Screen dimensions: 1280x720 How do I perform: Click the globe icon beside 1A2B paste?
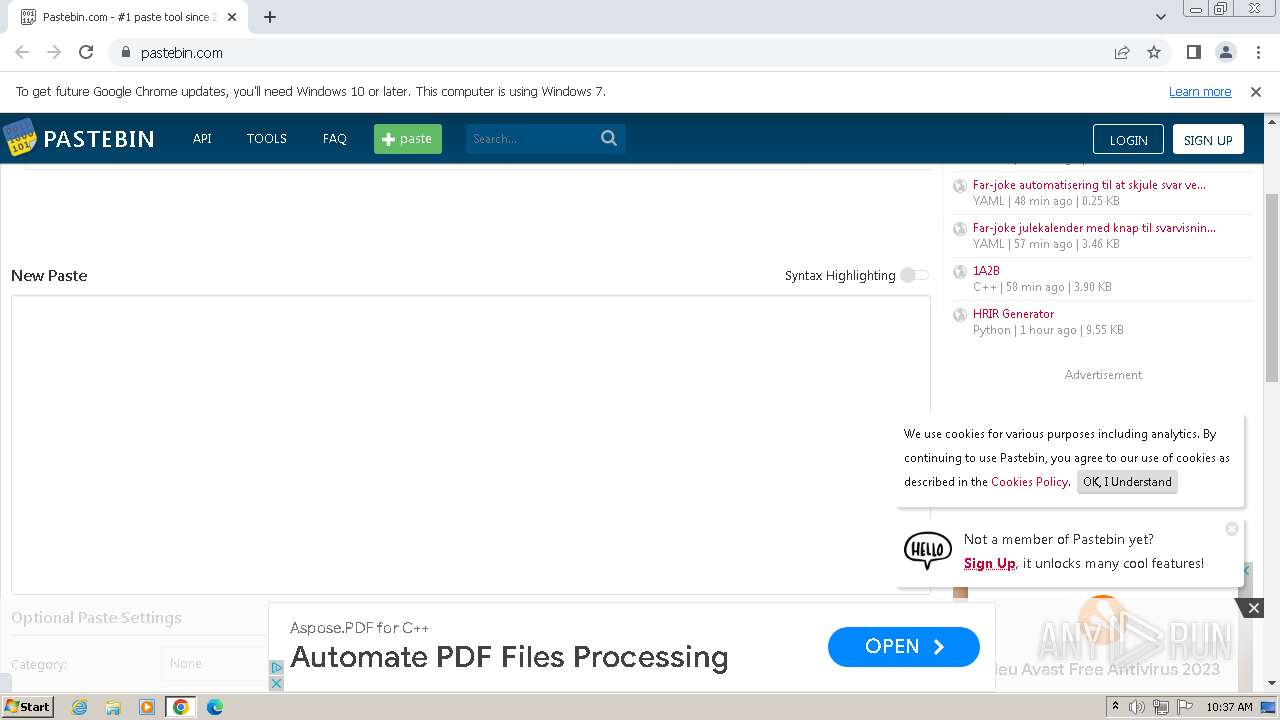(x=960, y=272)
